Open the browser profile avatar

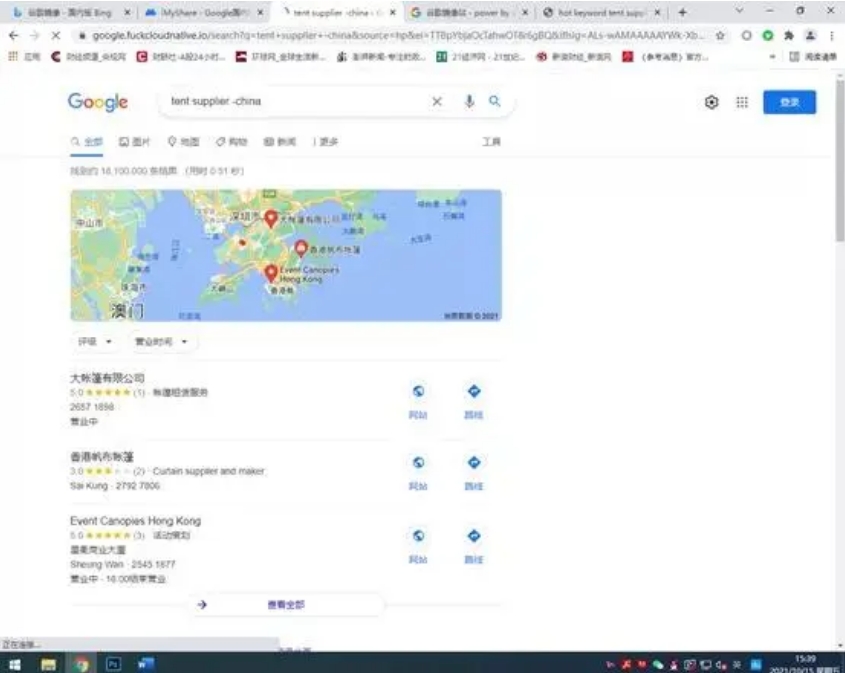coord(810,36)
